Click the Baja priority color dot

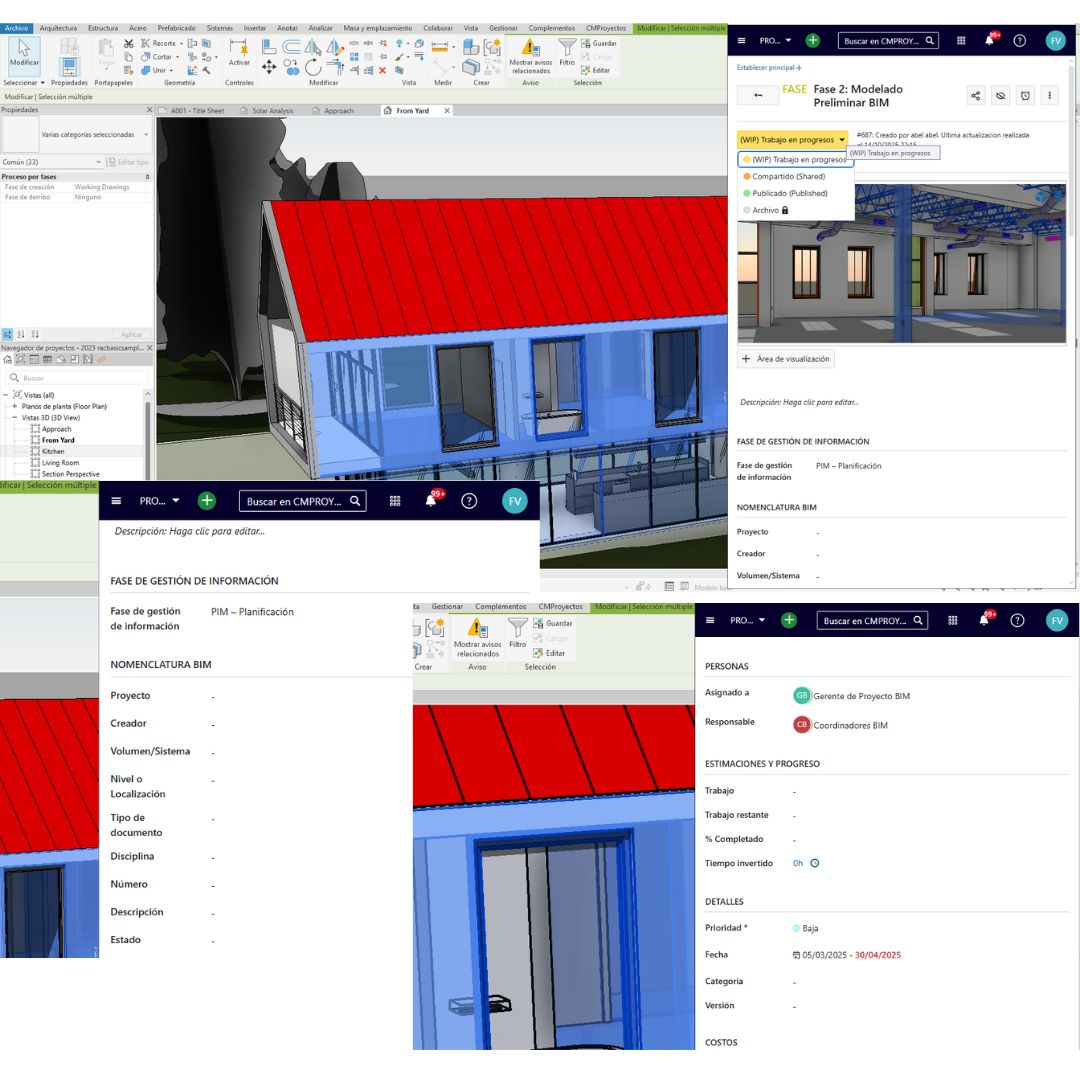[x=796, y=928]
